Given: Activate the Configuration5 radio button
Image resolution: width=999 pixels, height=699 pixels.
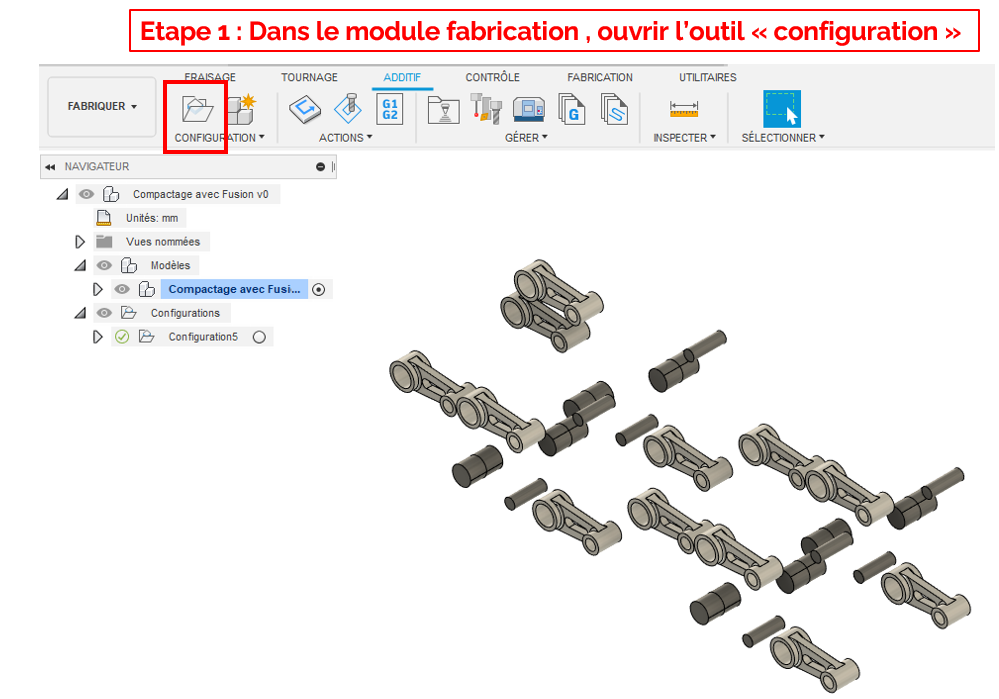Looking at the screenshot, I should tap(259, 337).
